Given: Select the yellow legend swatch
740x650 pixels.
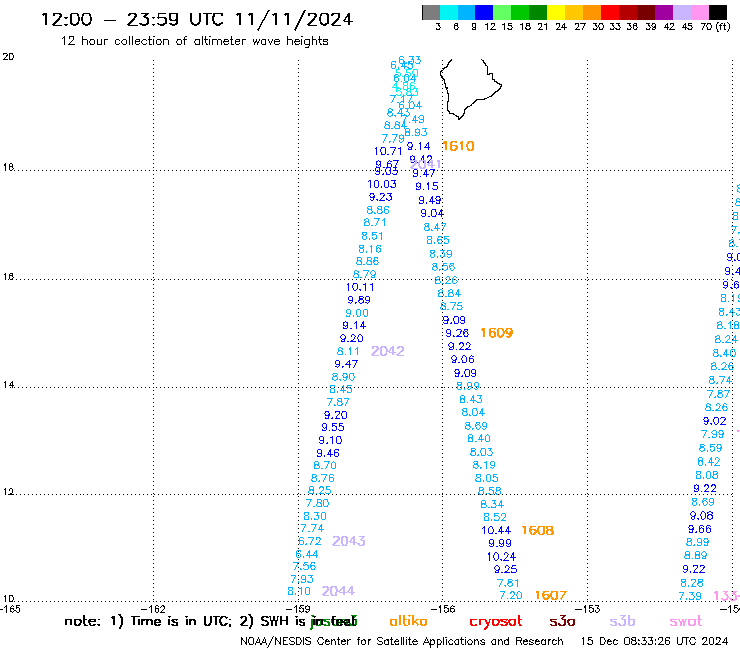Looking at the screenshot, I should (556, 12).
